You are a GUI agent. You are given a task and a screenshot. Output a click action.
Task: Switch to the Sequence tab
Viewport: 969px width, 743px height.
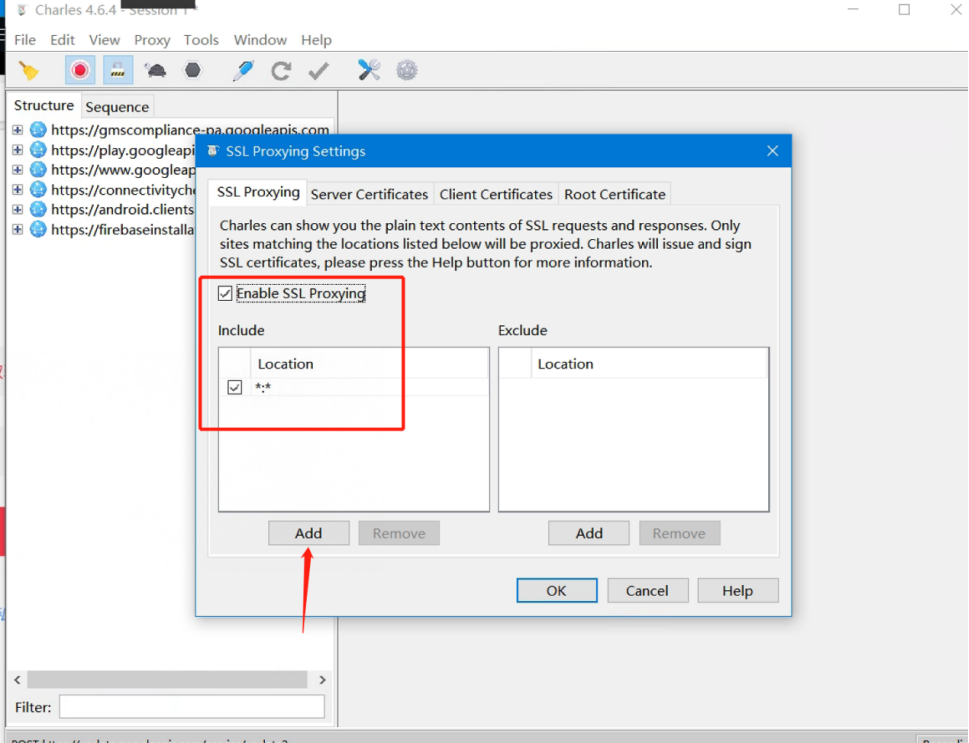[117, 107]
